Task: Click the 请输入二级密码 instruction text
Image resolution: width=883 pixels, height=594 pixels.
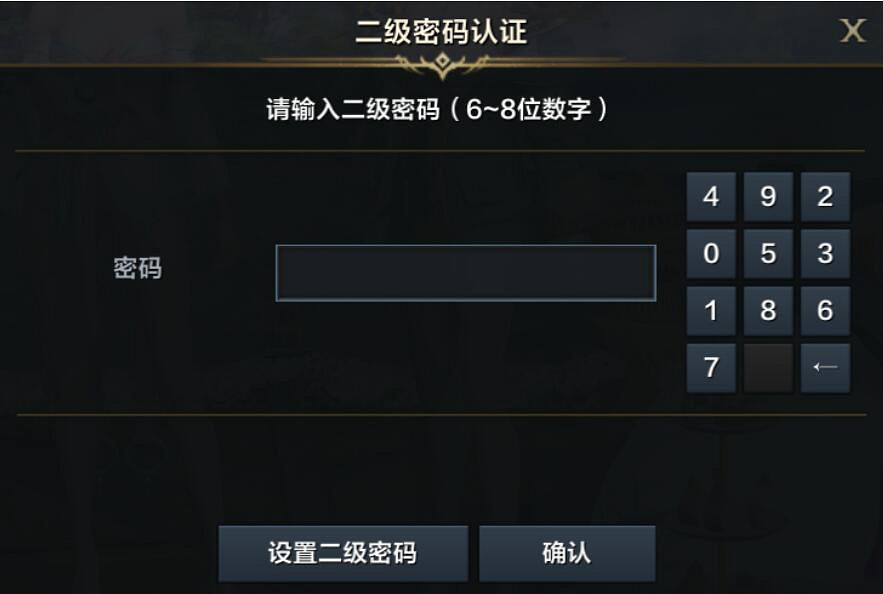Action: coord(437,110)
